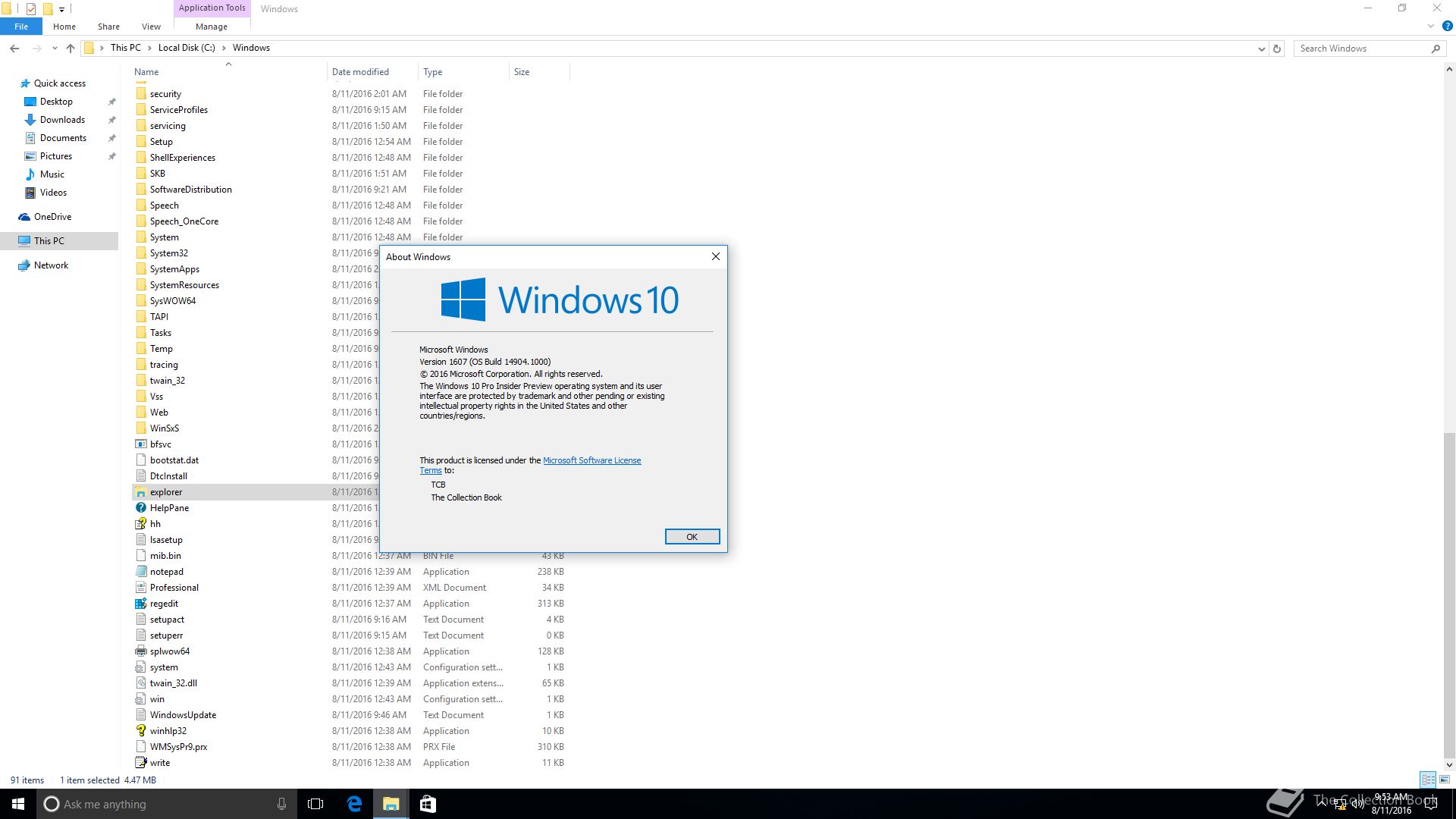Open Videos in navigation pane
This screenshot has height=819, width=1456.
[x=53, y=193]
